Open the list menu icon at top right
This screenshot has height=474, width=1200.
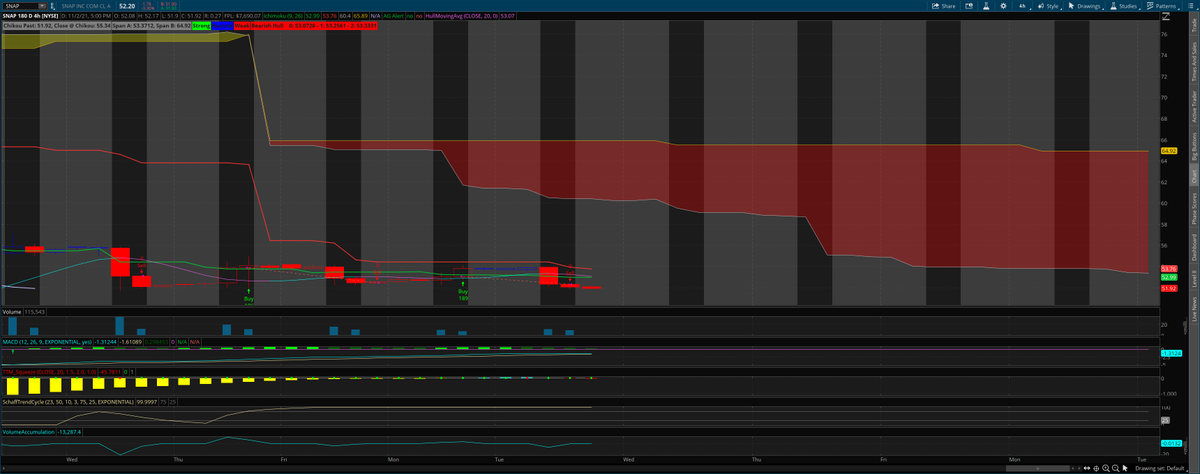[1189, 6]
